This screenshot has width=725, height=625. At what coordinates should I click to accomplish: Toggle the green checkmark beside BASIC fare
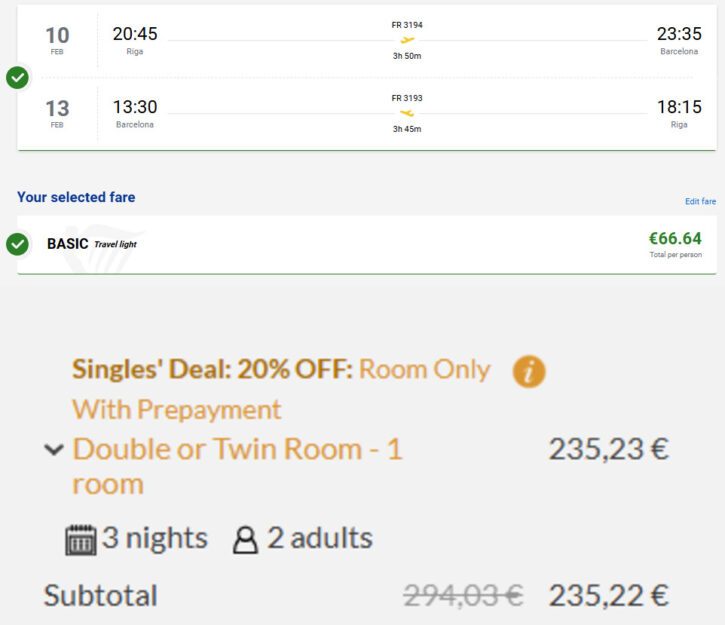pyautogui.click(x=18, y=244)
